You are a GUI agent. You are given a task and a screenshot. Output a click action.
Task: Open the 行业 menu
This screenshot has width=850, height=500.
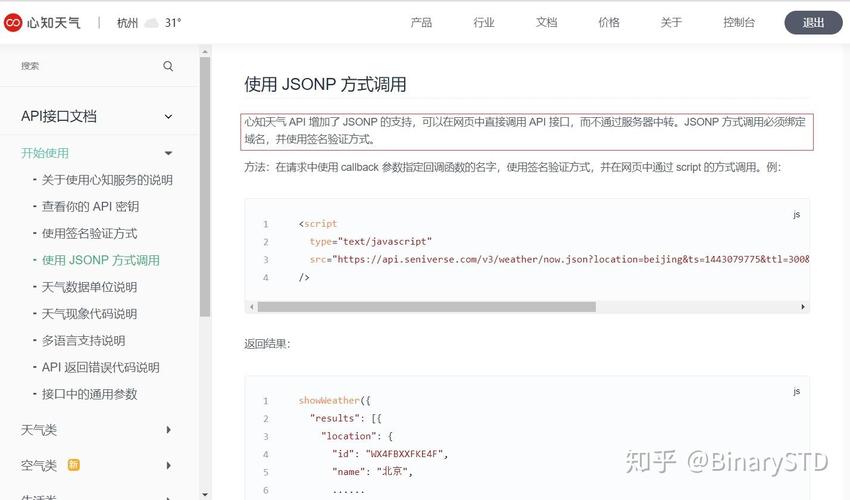pos(484,22)
